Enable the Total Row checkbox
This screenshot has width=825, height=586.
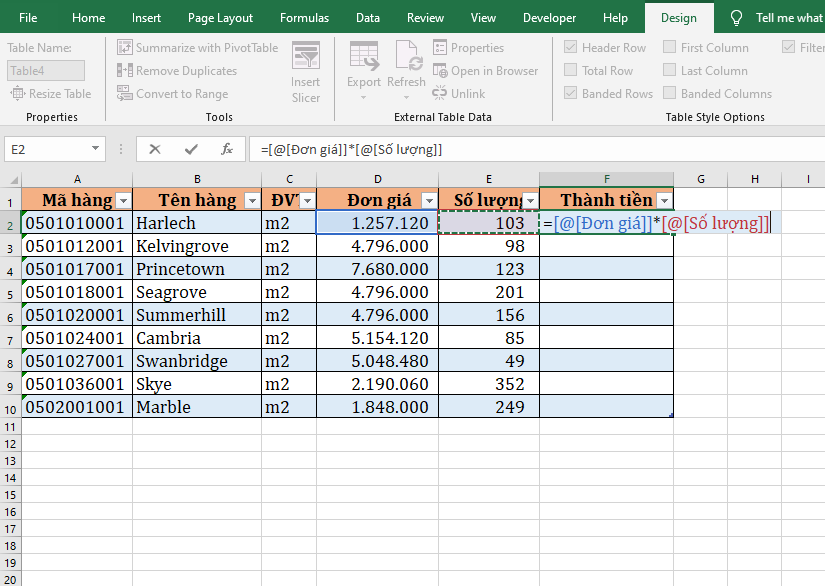(x=570, y=71)
